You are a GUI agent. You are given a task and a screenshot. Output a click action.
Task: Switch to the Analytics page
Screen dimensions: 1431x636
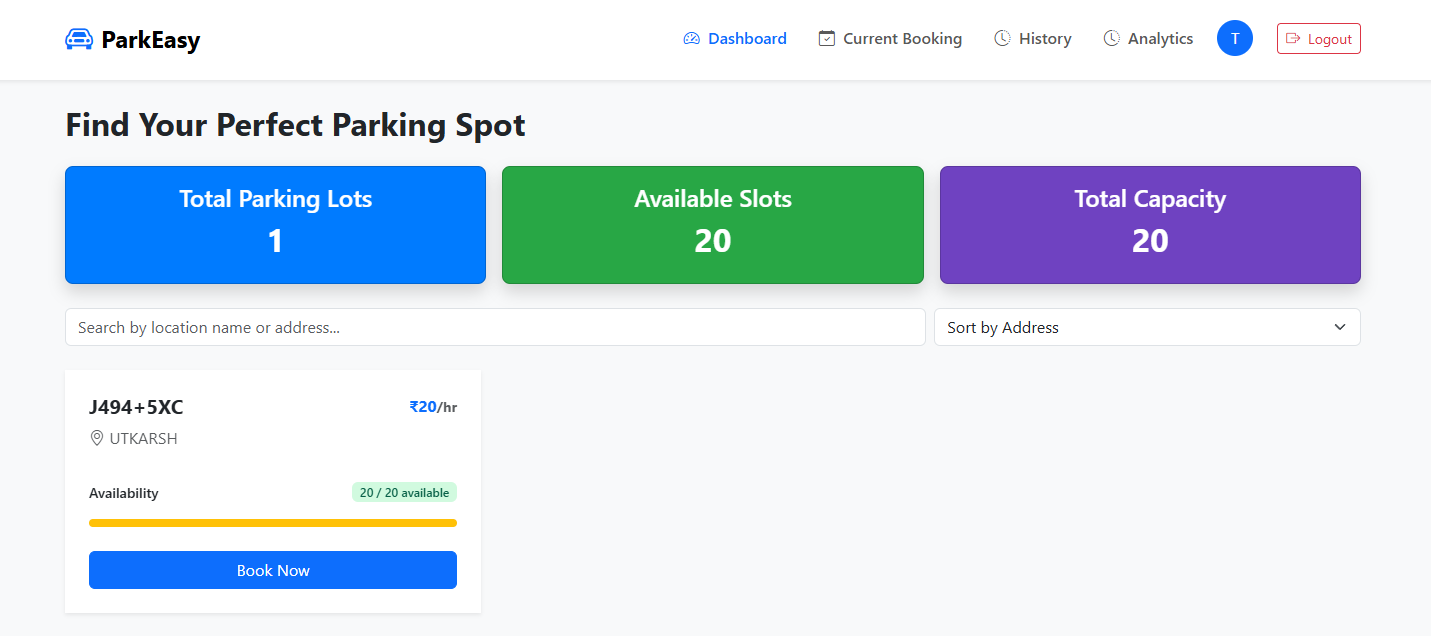click(x=1160, y=39)
